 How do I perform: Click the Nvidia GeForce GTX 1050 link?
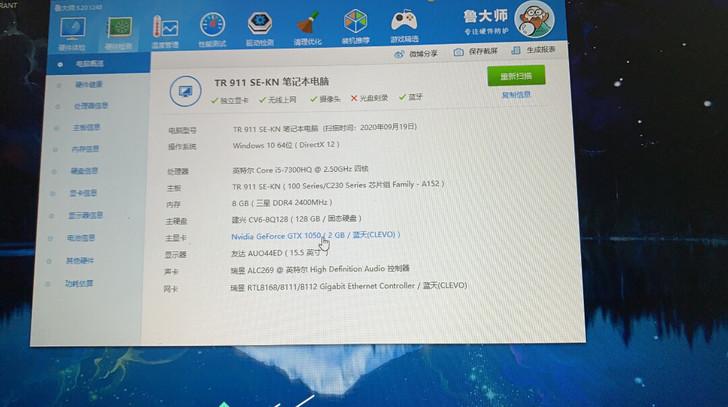(316, 235)
